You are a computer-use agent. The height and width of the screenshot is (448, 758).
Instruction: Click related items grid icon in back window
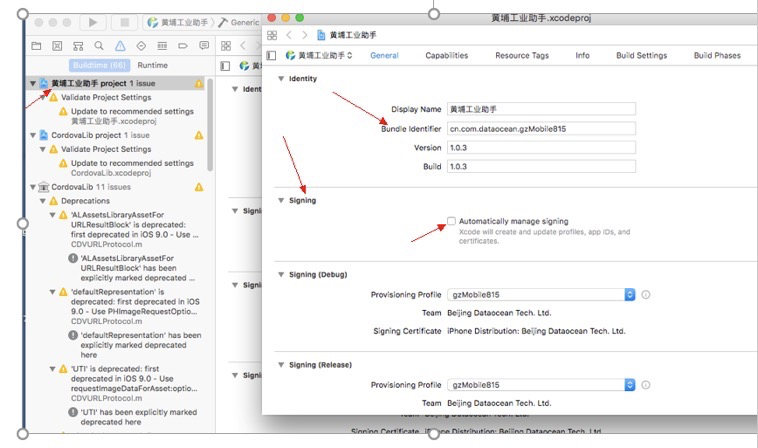226,46
